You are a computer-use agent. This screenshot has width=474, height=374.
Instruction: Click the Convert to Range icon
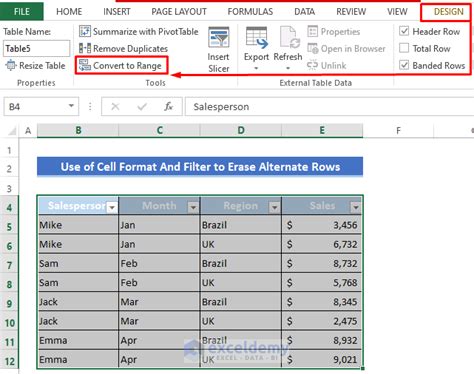pos(85,65)
